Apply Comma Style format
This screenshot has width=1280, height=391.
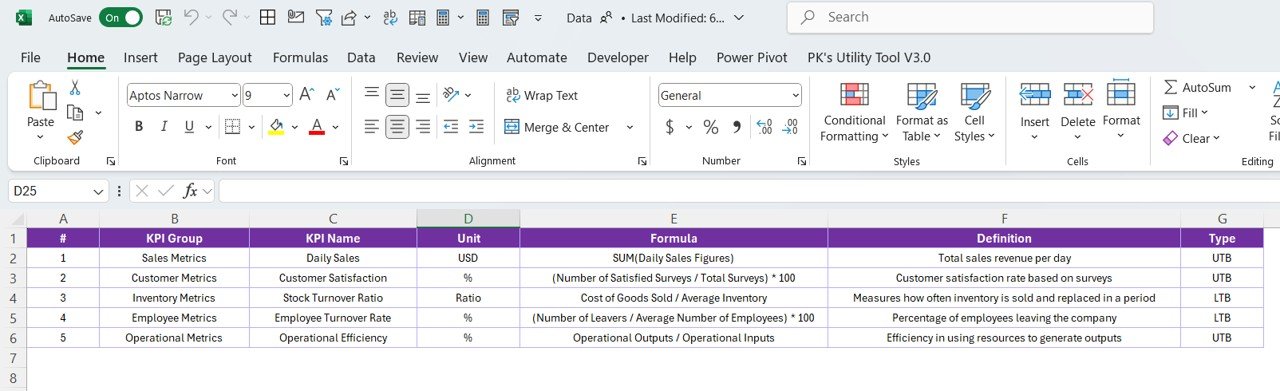[737, 127]
